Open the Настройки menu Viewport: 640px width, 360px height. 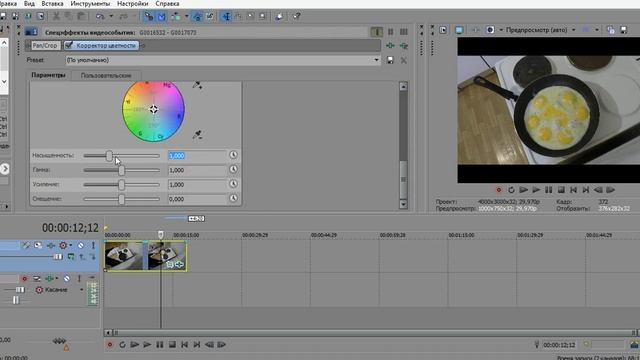tap(133, 4)
